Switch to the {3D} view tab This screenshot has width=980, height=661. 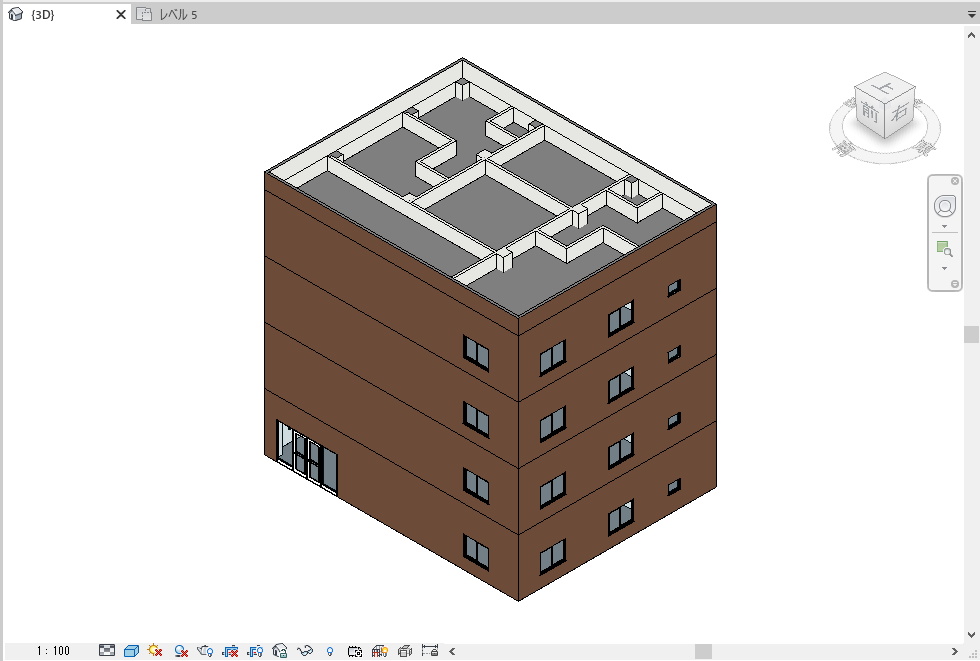(x=42, y=14)
